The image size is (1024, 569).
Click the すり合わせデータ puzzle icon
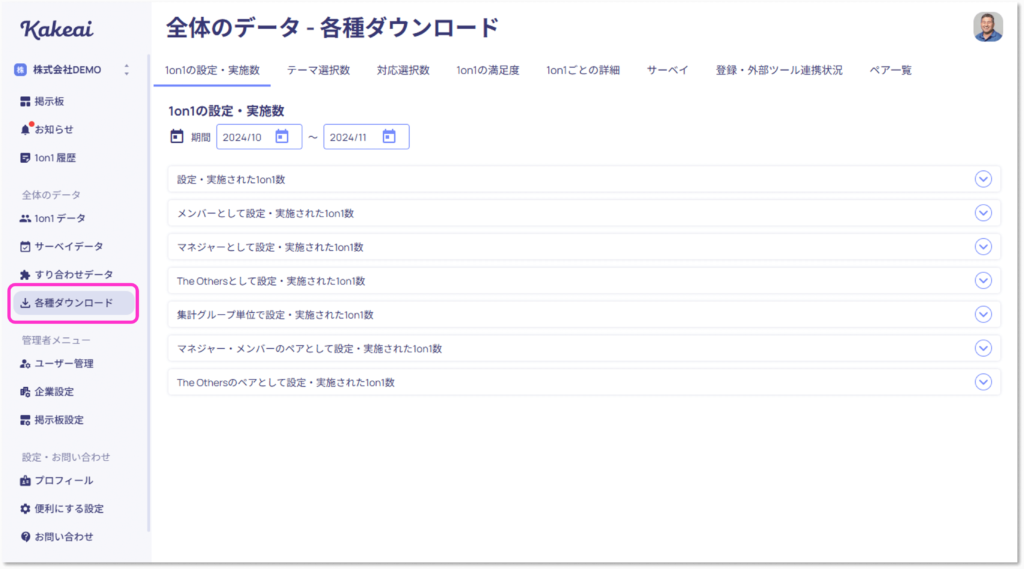[25, 274]
